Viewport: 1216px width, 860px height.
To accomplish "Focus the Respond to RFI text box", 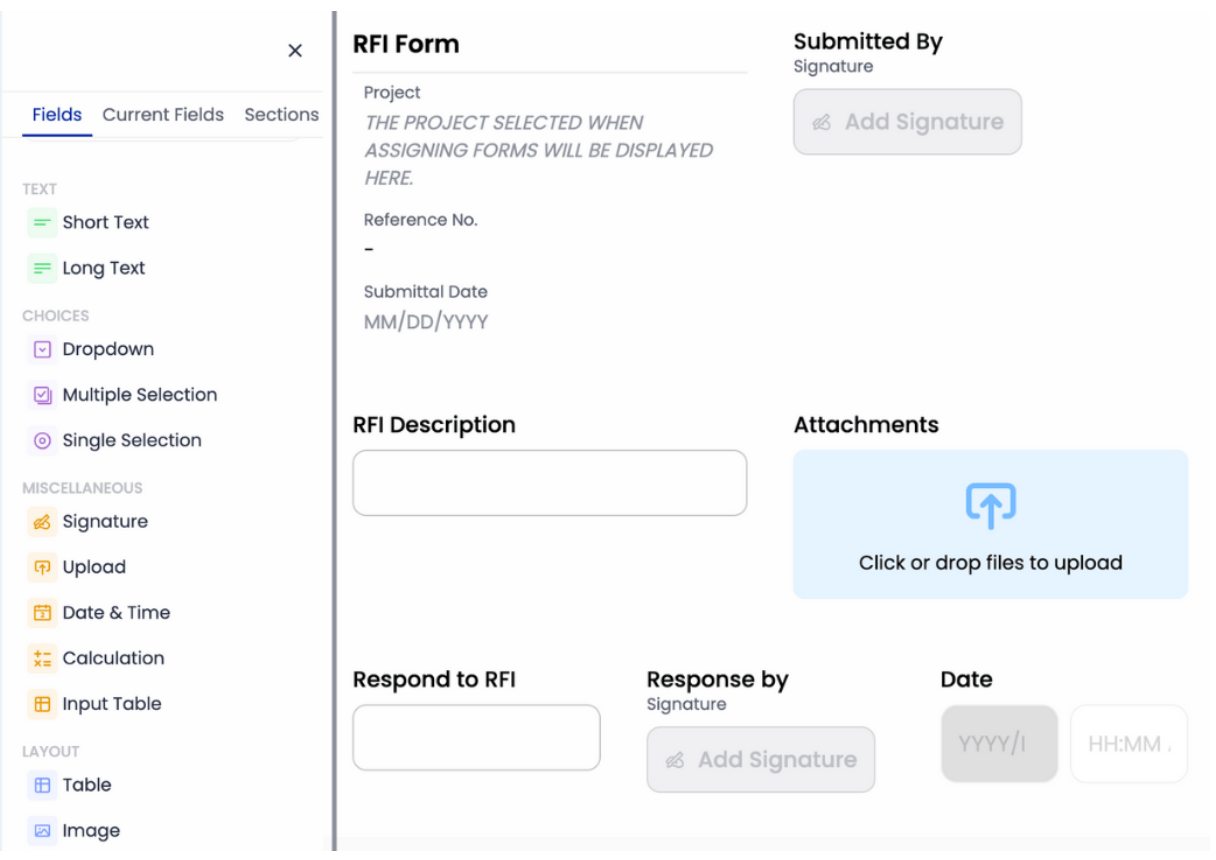I will click(477, 738).
